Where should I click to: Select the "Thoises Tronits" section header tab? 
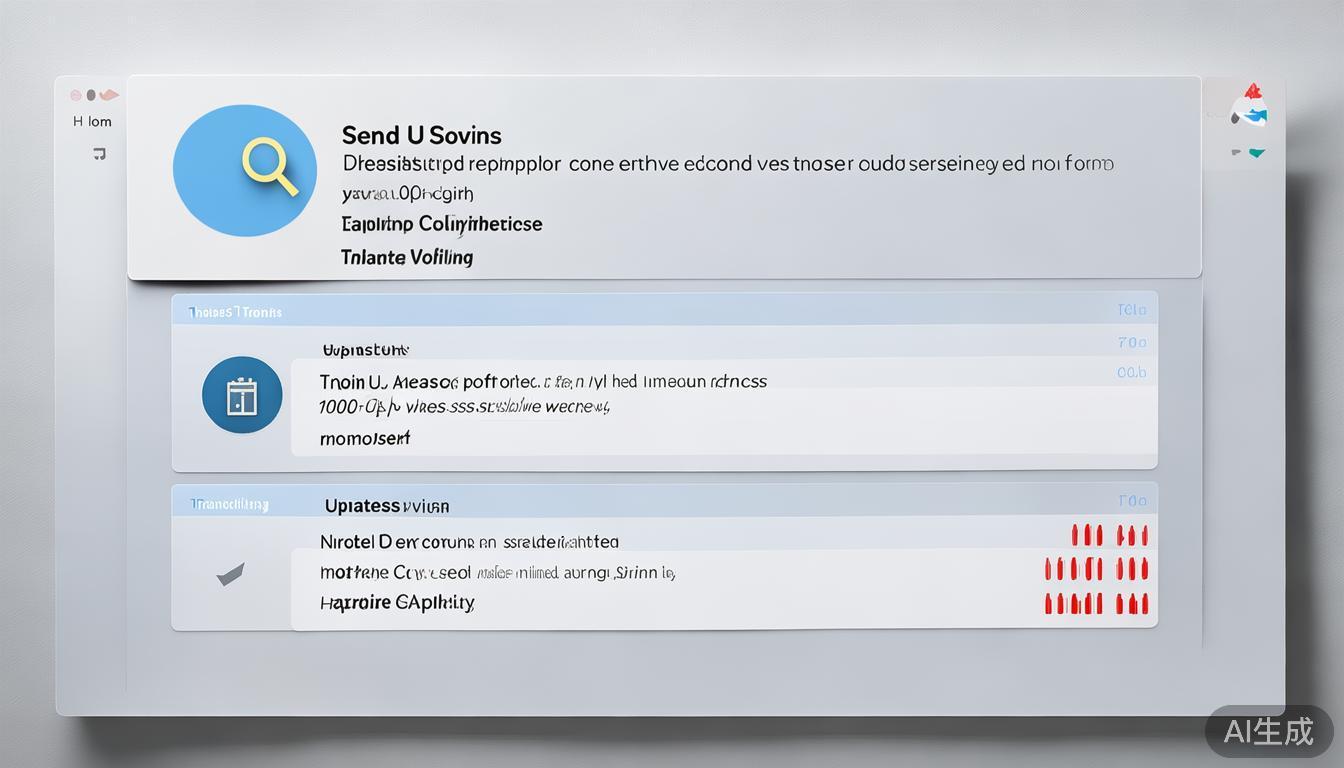click(x=235, y=312)
